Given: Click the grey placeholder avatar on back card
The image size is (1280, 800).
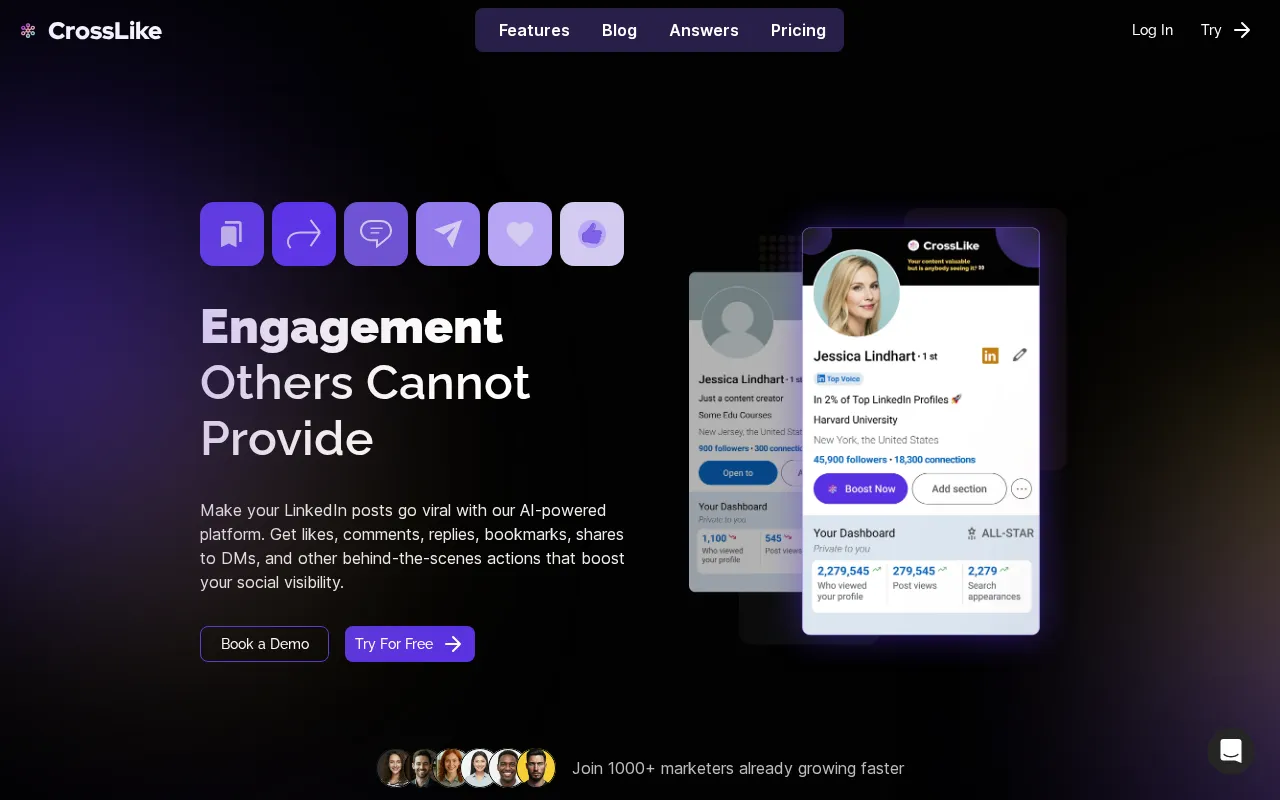Looking at the screenshot, I should [x=737, y=323].
